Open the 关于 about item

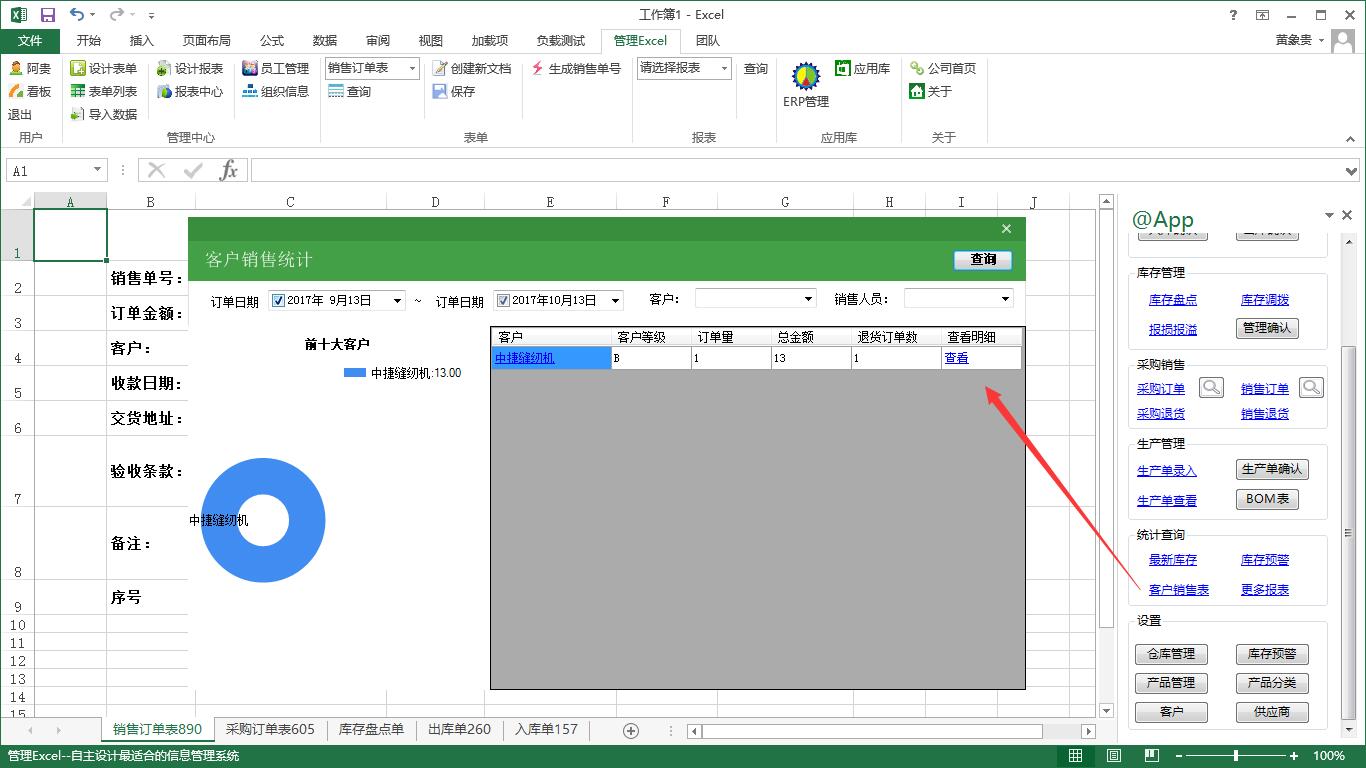pyautogui.click(x=931, y=91)
